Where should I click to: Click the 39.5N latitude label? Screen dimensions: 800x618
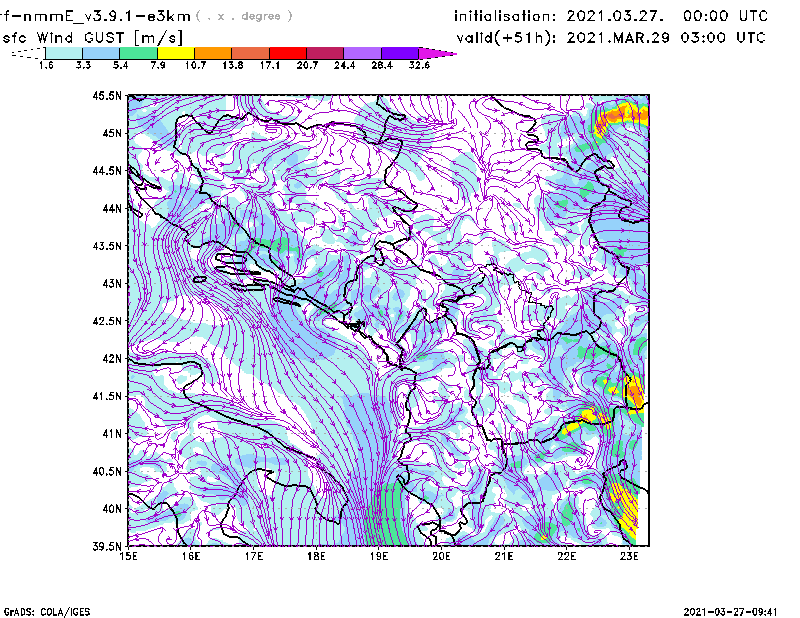(107, 546)
